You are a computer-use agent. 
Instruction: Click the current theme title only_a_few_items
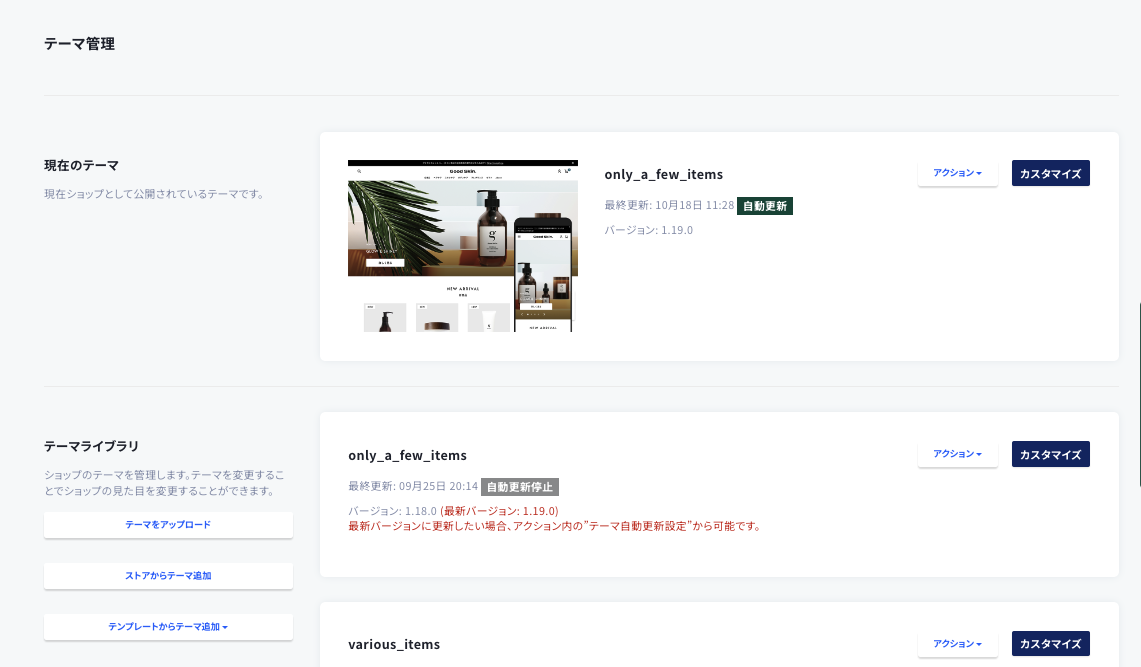(x=664, y=175)
